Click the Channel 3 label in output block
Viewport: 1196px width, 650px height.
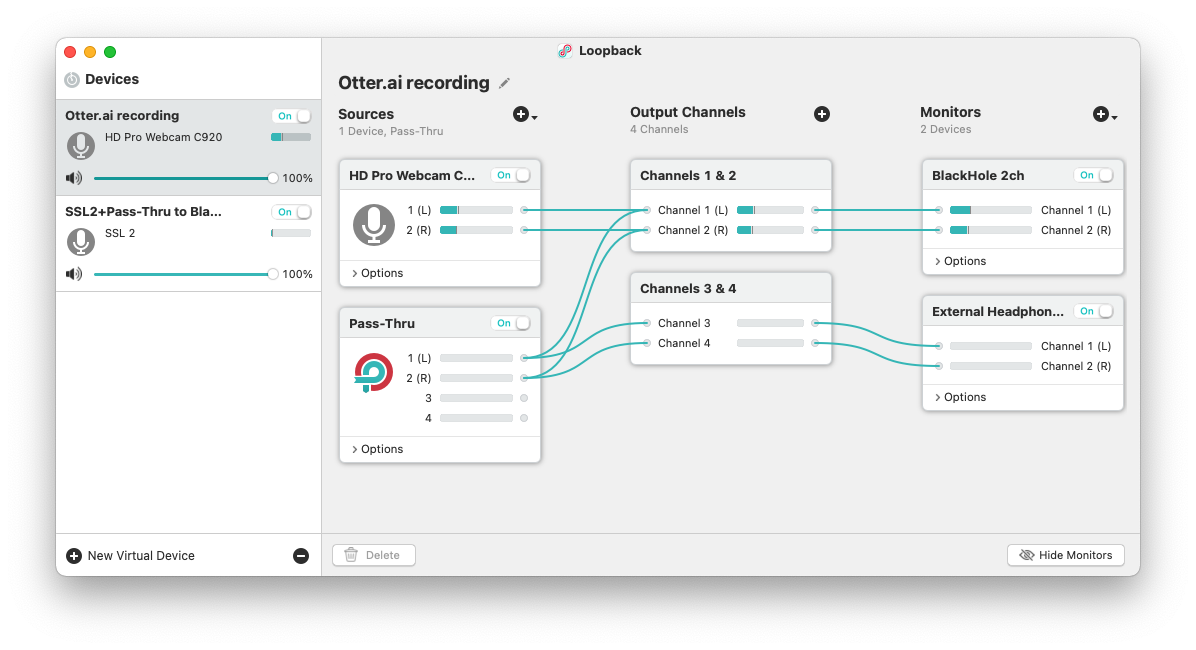tap(684, 323)
